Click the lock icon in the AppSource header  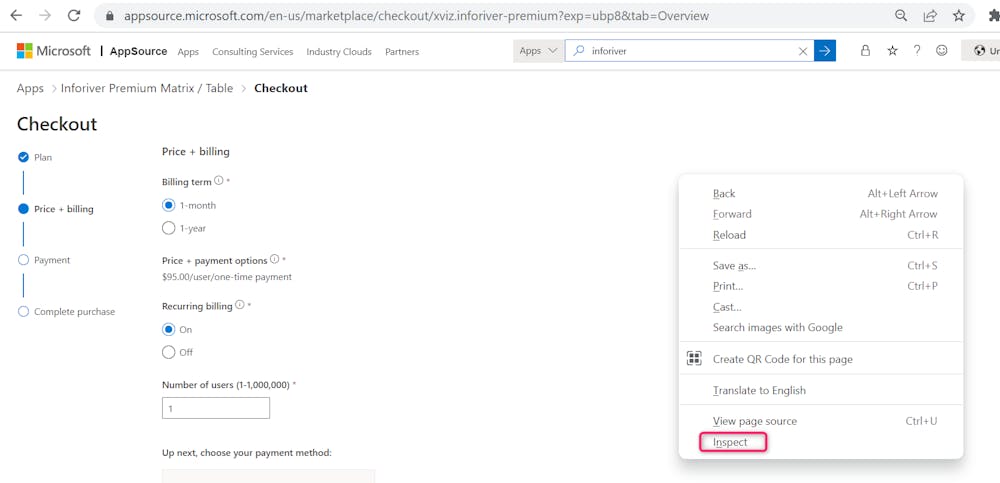[x=865, y=51]
